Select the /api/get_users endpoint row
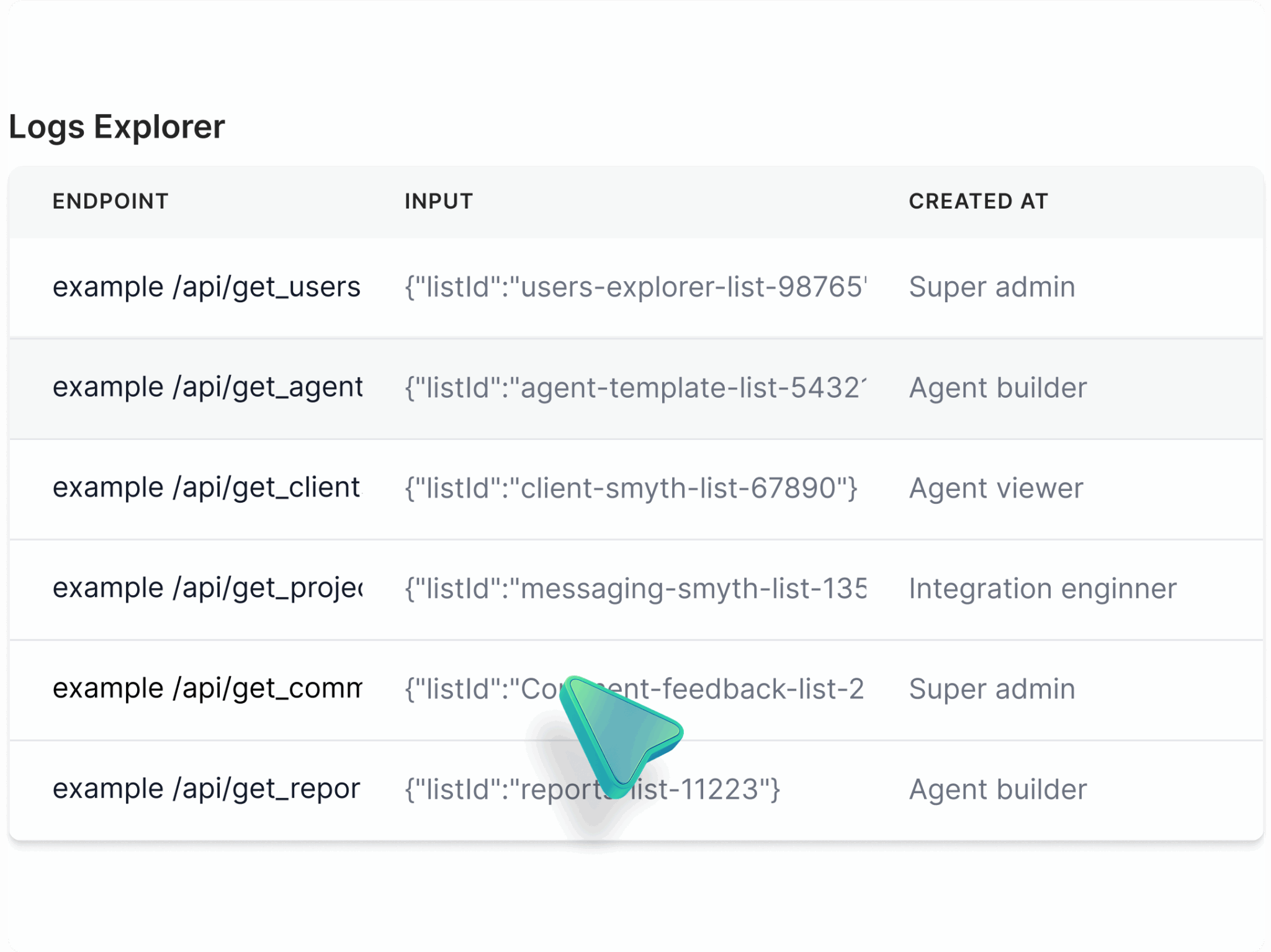The height and width of the screenshot is (952, 1271). (206, 287)
